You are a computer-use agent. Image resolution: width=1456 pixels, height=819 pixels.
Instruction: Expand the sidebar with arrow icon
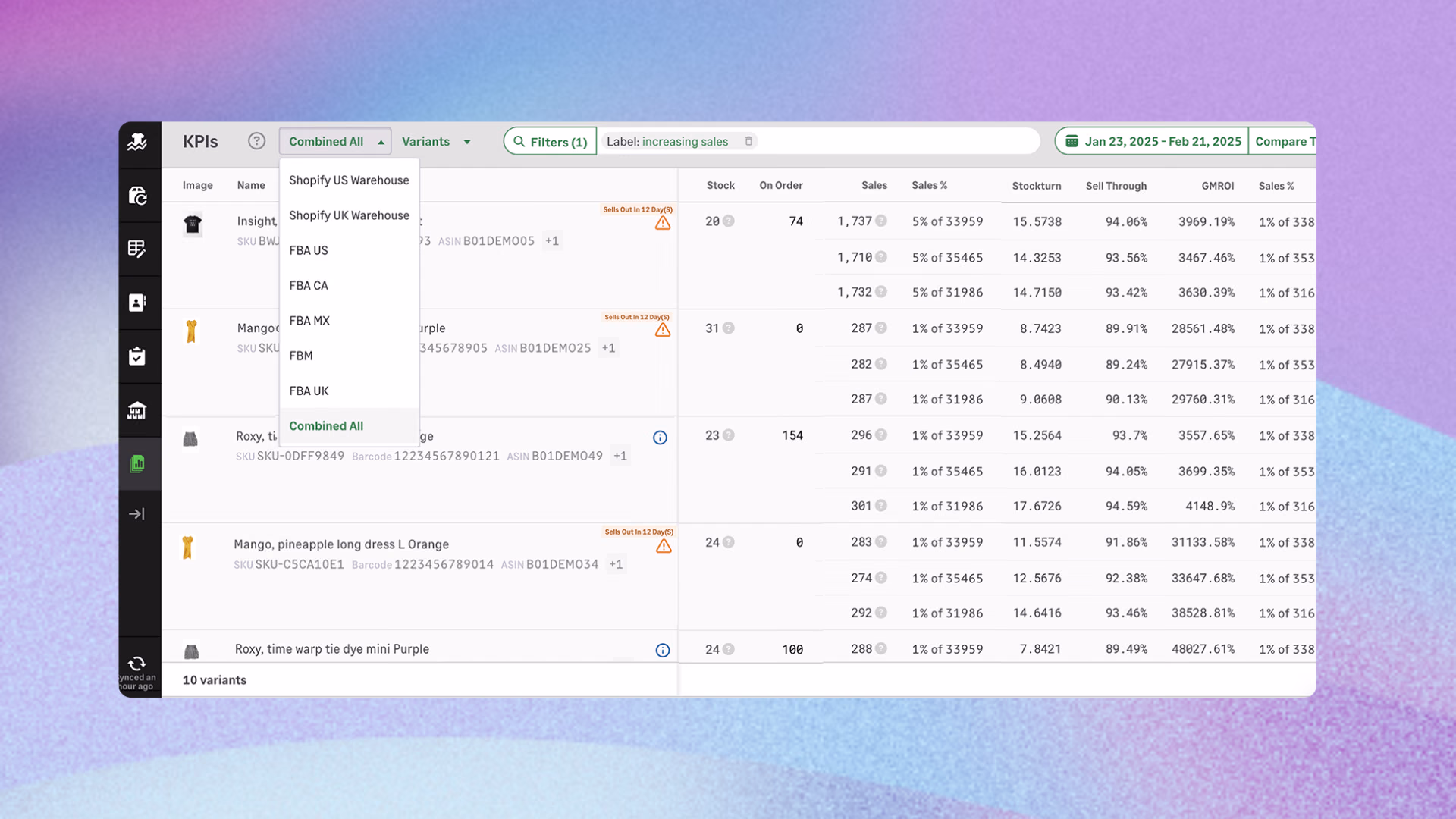click(x=137, y=514)
